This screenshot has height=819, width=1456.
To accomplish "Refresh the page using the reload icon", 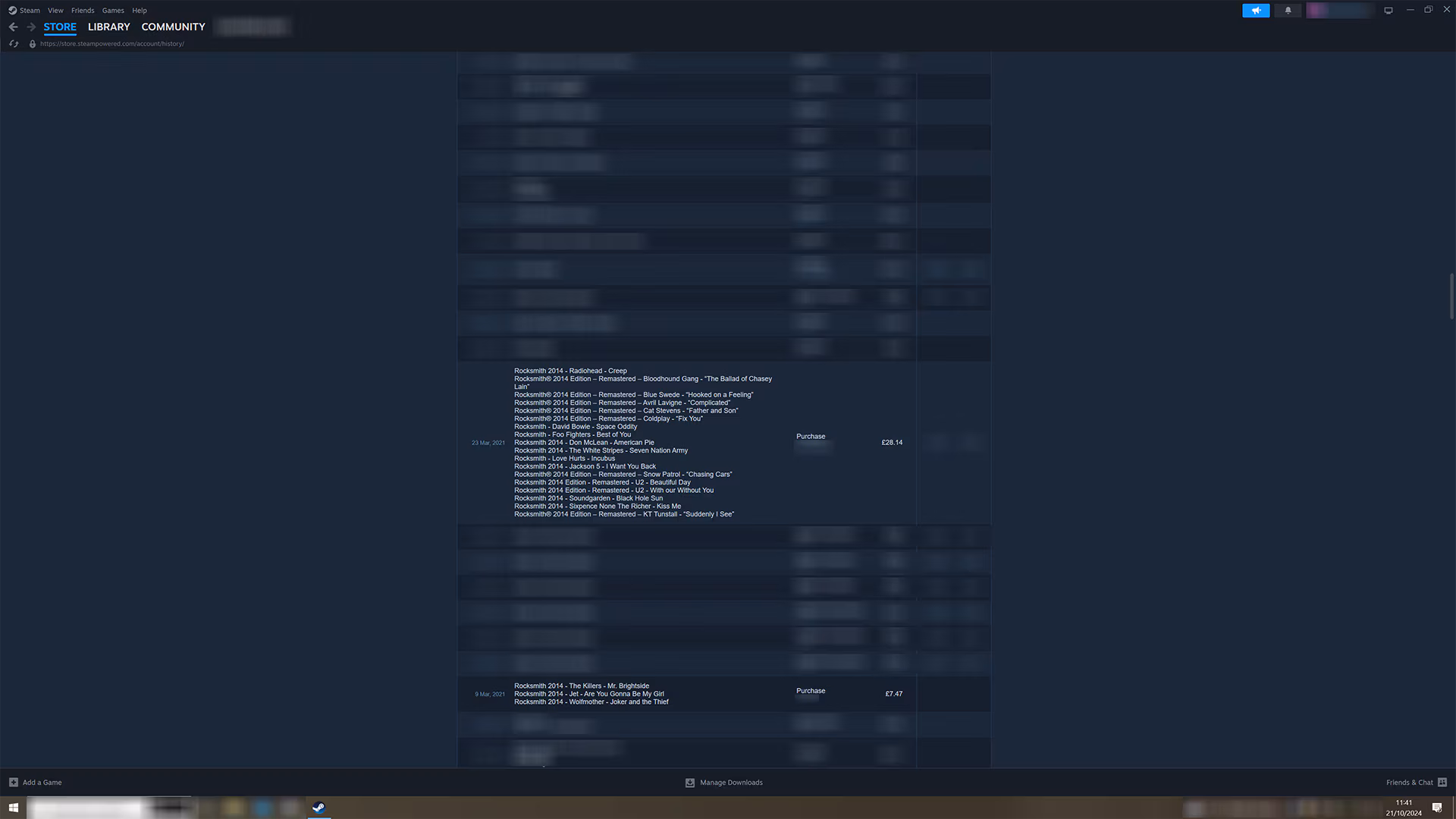I will (x=13, y=43).
